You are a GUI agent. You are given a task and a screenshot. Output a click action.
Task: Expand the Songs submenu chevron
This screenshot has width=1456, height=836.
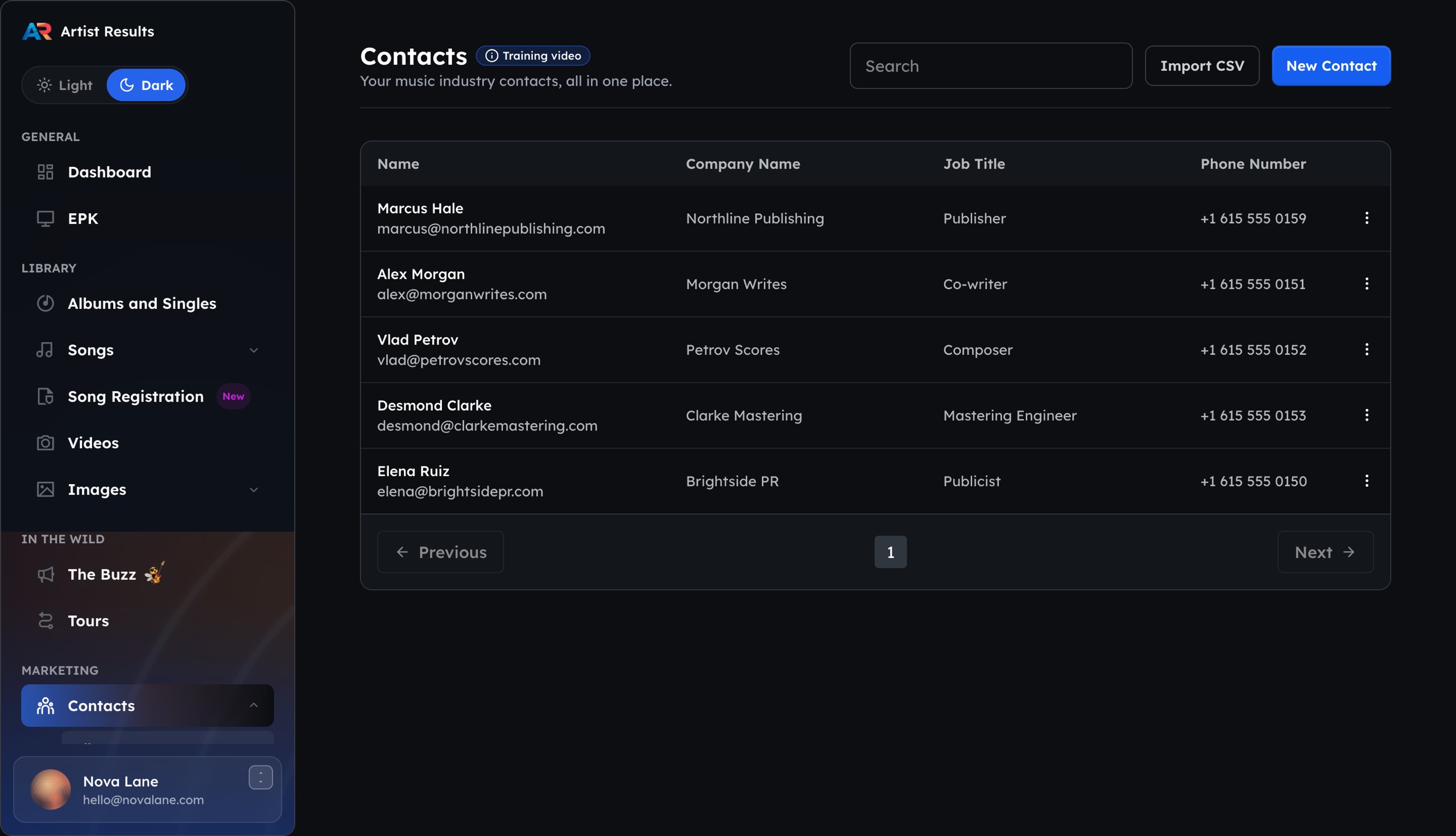click(253, 350)
